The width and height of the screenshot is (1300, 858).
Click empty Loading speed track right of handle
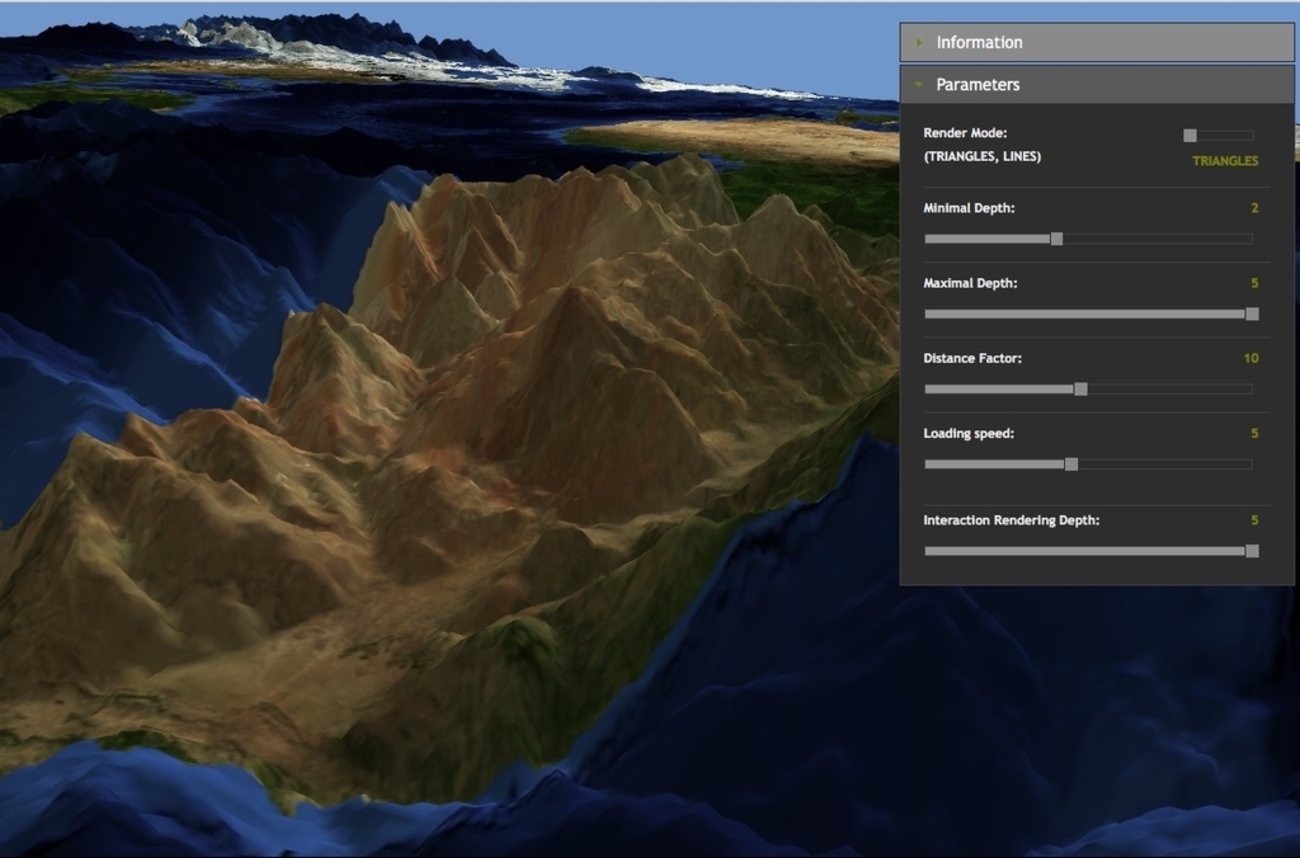tap(1162, 464)
